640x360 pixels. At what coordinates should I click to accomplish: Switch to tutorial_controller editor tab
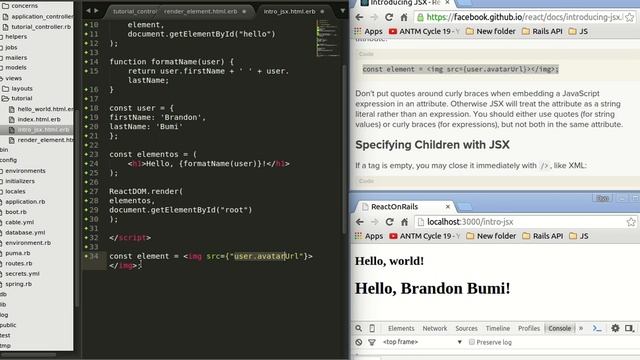(134, 11)
